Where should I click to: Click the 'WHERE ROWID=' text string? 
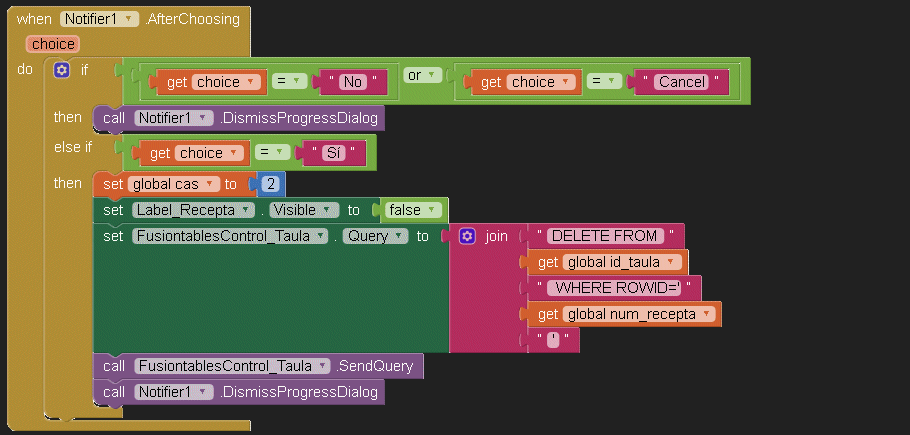[x=617, y=288]
